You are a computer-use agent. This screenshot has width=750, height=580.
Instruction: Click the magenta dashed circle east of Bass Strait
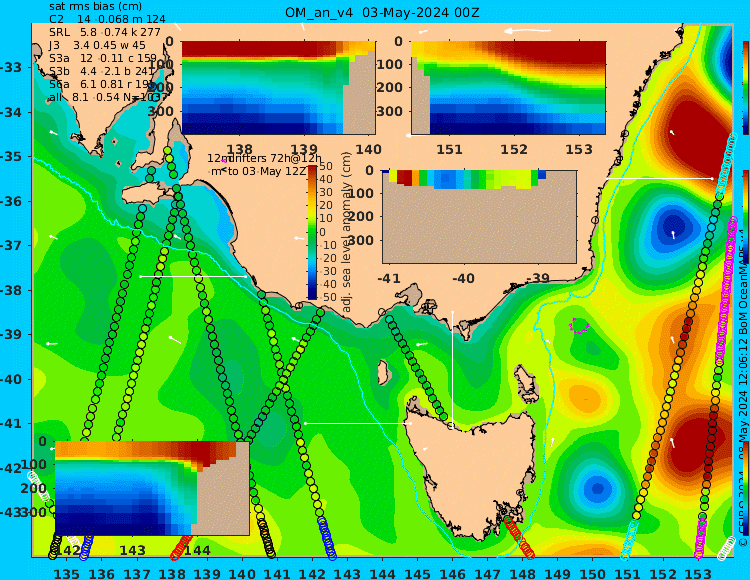pos(579,326)
